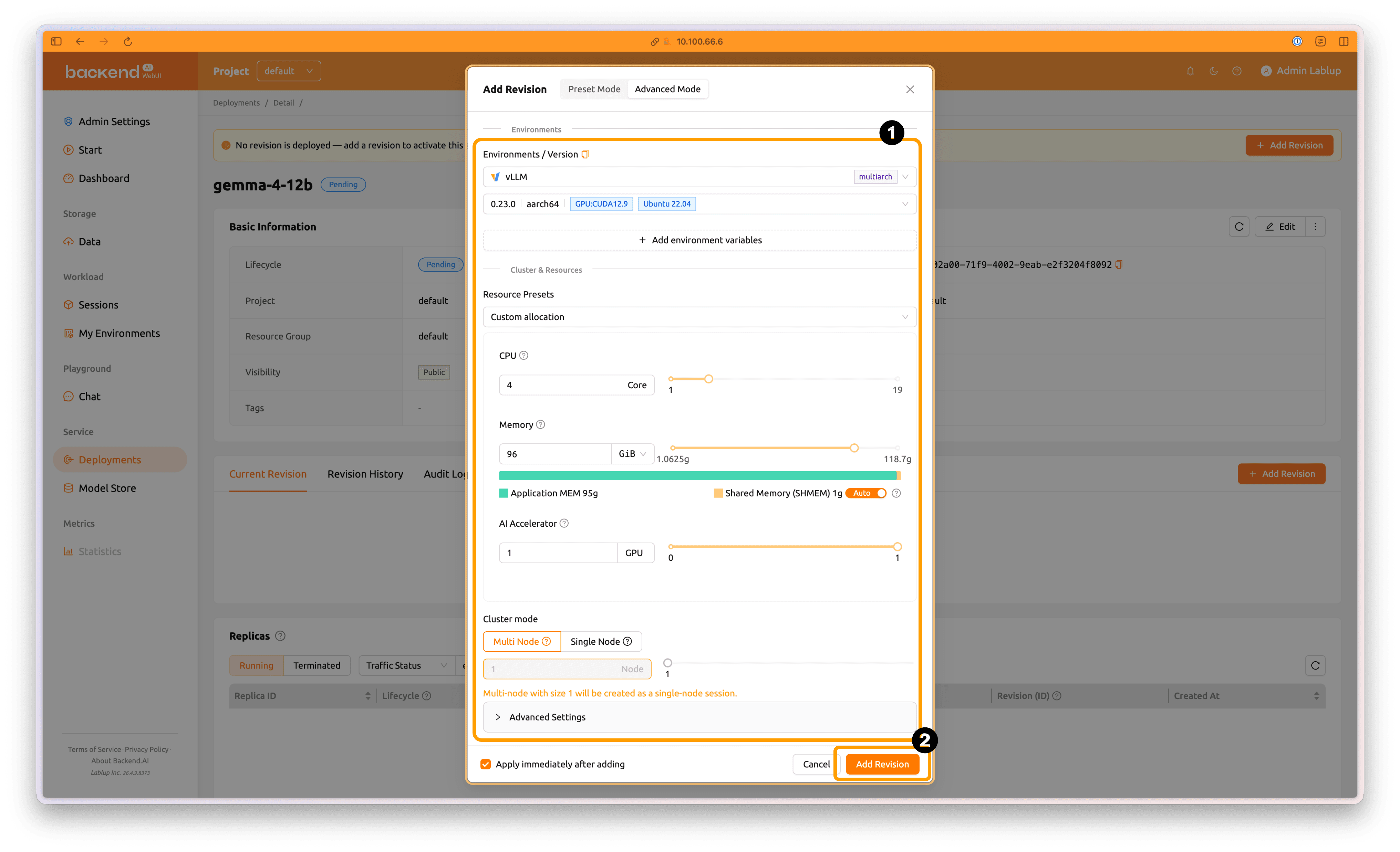Image resolution: width=1400 pixels, height=852 pixels.
Task: Click the GPU count input field
Action: tap(558, 553)
